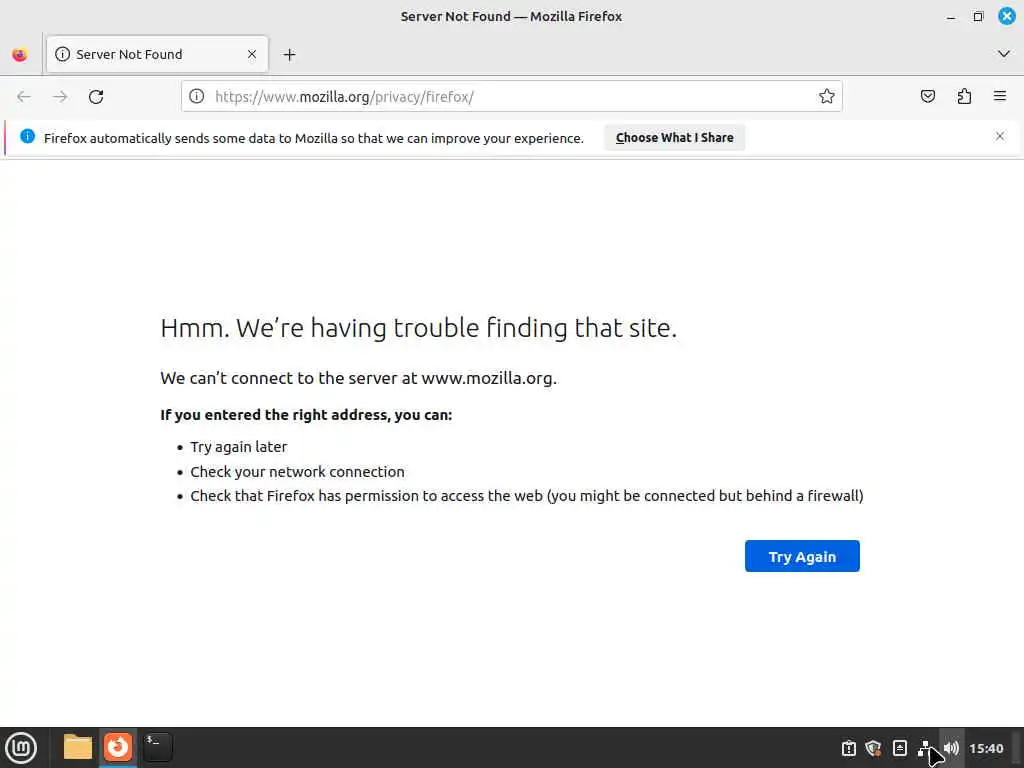Show site information icon in address bar
This screenshot has height=768, width=1024.
point(196,97)
